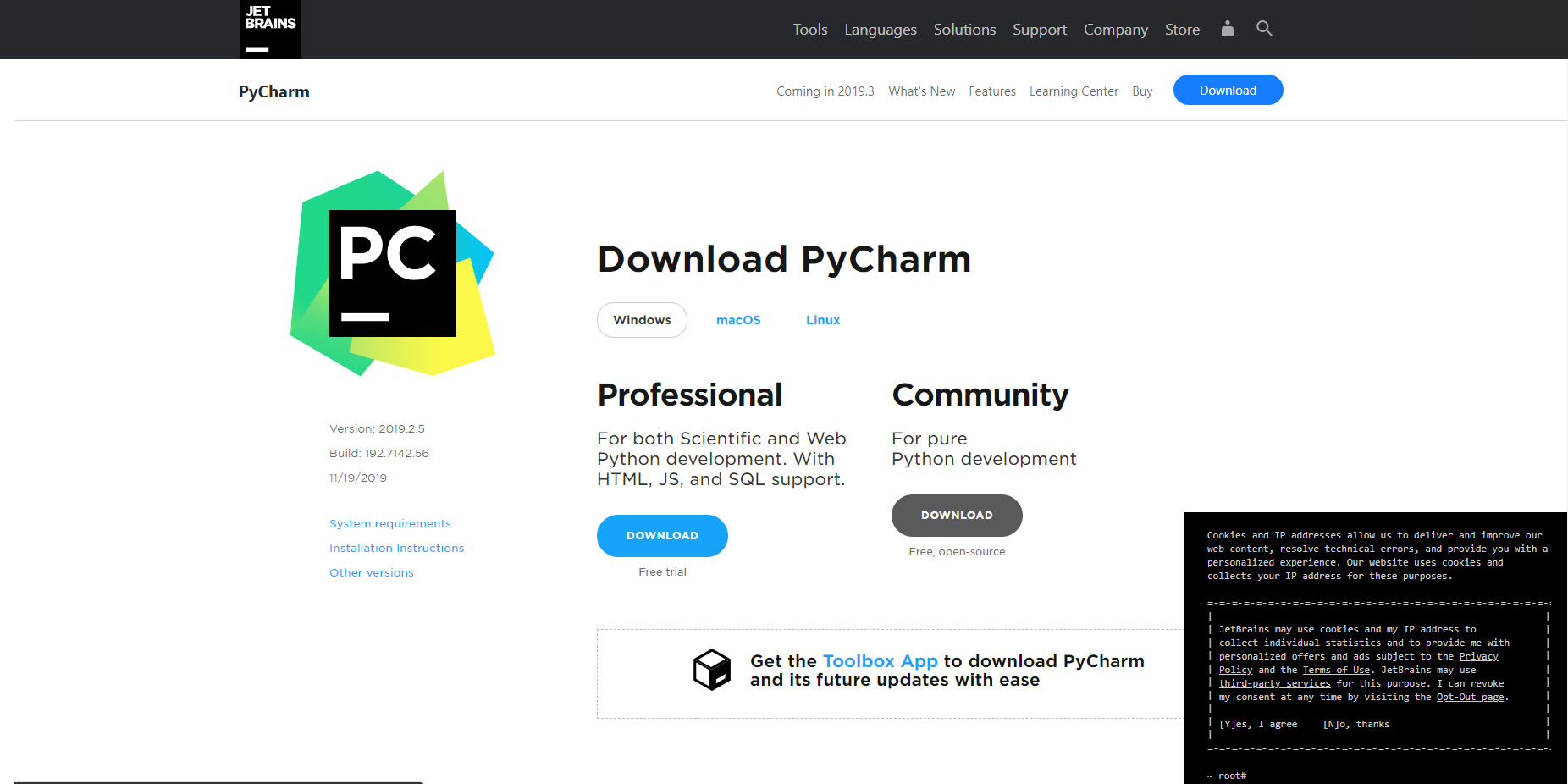Click the PyCharm PC logo image

tap(393, 273)
